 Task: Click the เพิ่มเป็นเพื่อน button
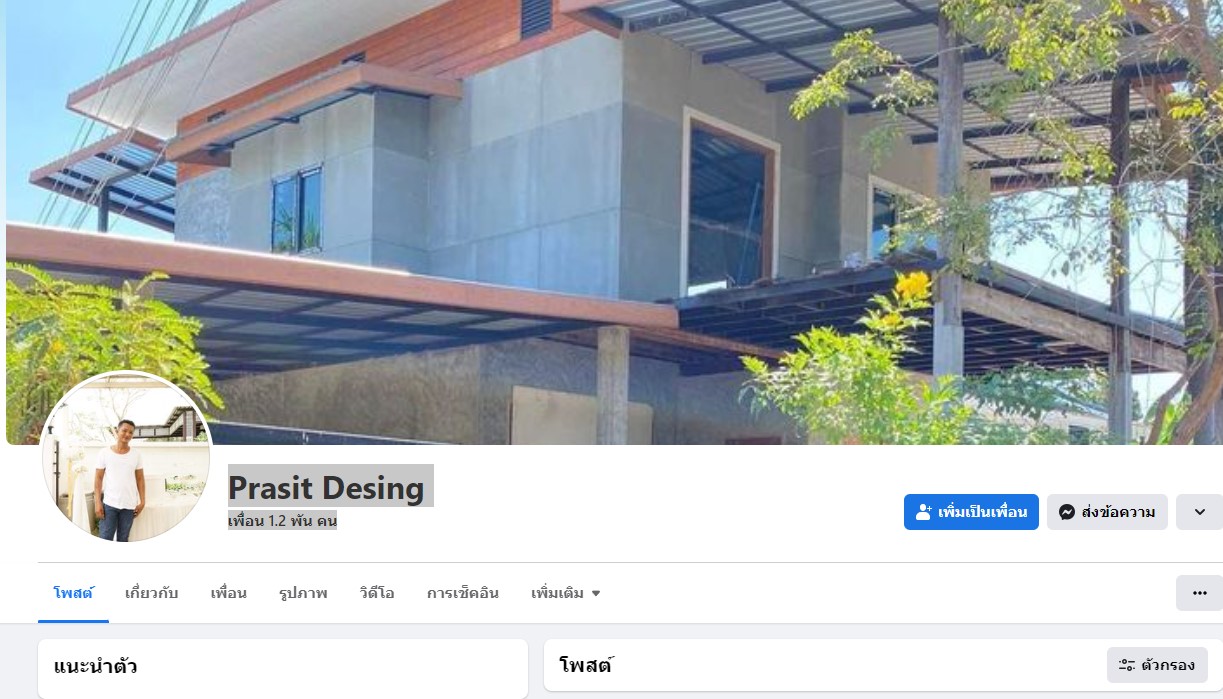[971, 512]
